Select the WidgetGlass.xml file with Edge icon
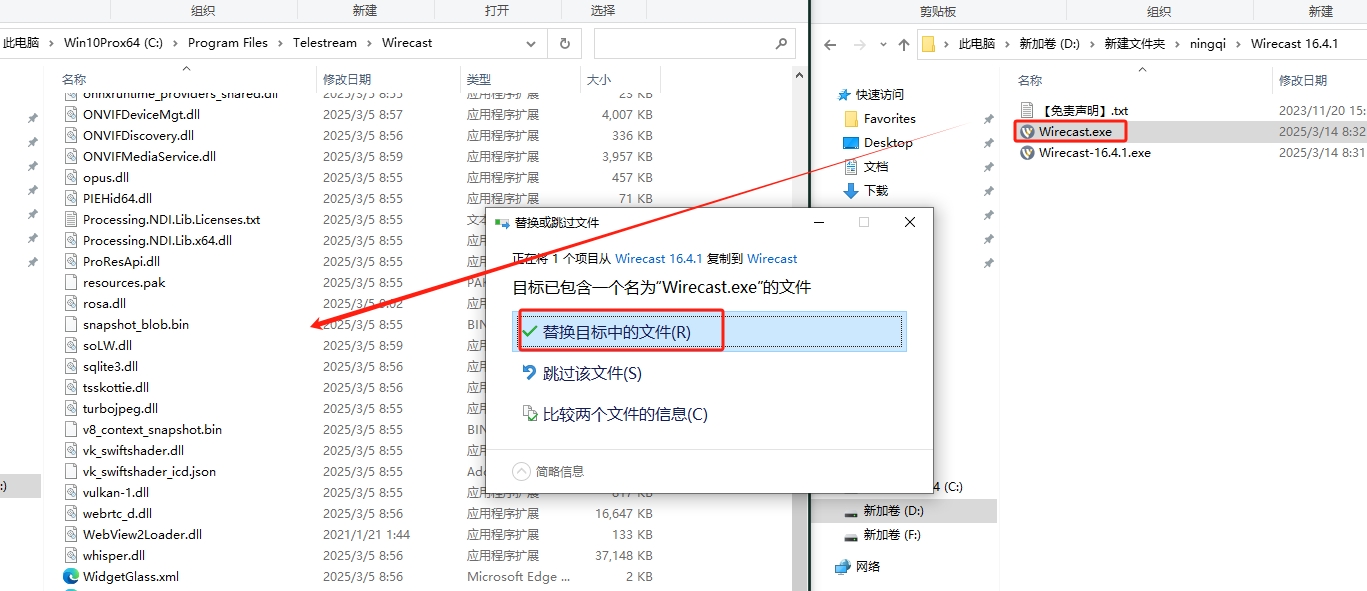This screenshot has width=1367, height=591. tap(130, 576)
